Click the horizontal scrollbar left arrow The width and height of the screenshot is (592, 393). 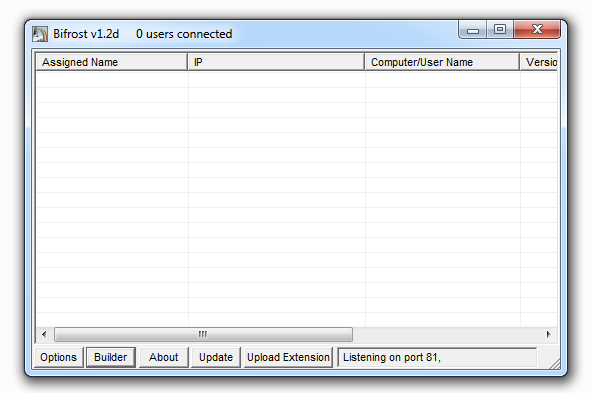point(44,334)
